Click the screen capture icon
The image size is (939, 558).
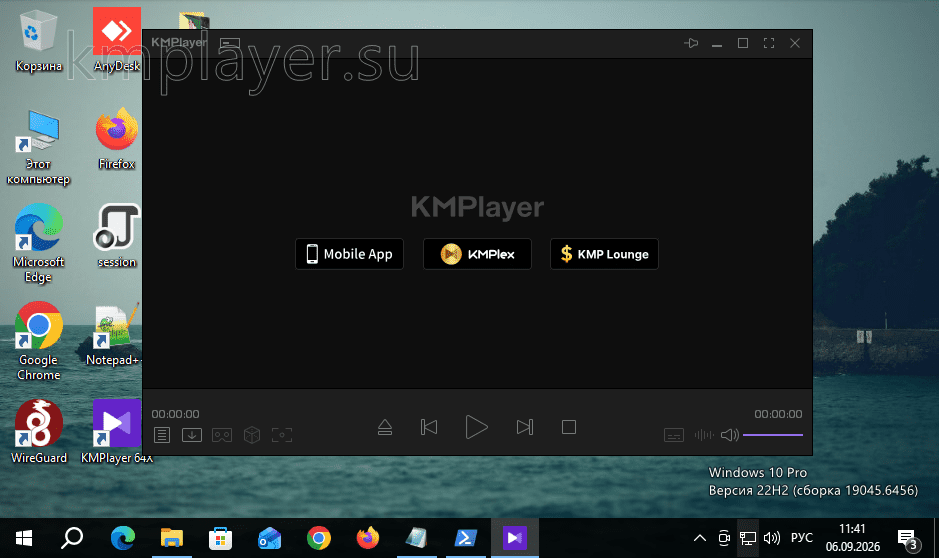281,435
